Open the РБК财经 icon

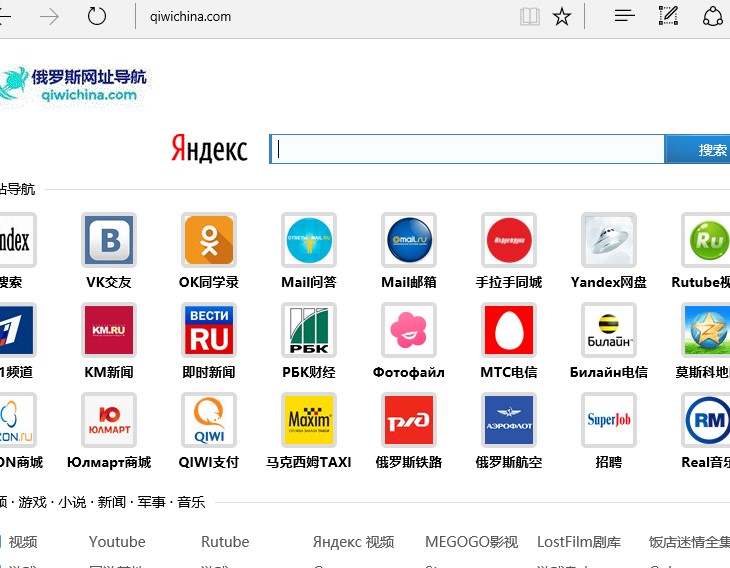309,330
